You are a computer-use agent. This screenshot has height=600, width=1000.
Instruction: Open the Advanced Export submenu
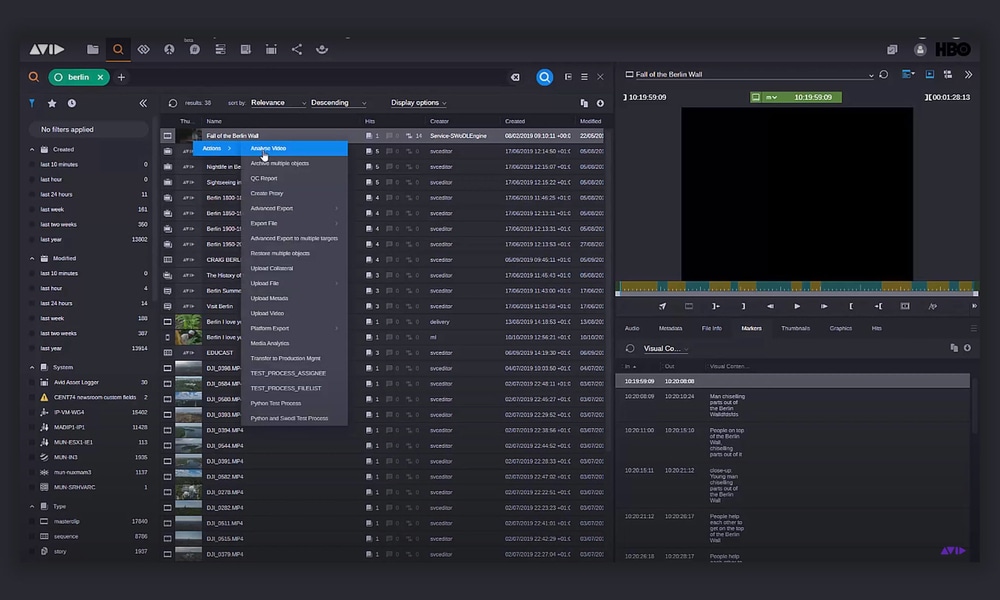click(x=295, y=209)
